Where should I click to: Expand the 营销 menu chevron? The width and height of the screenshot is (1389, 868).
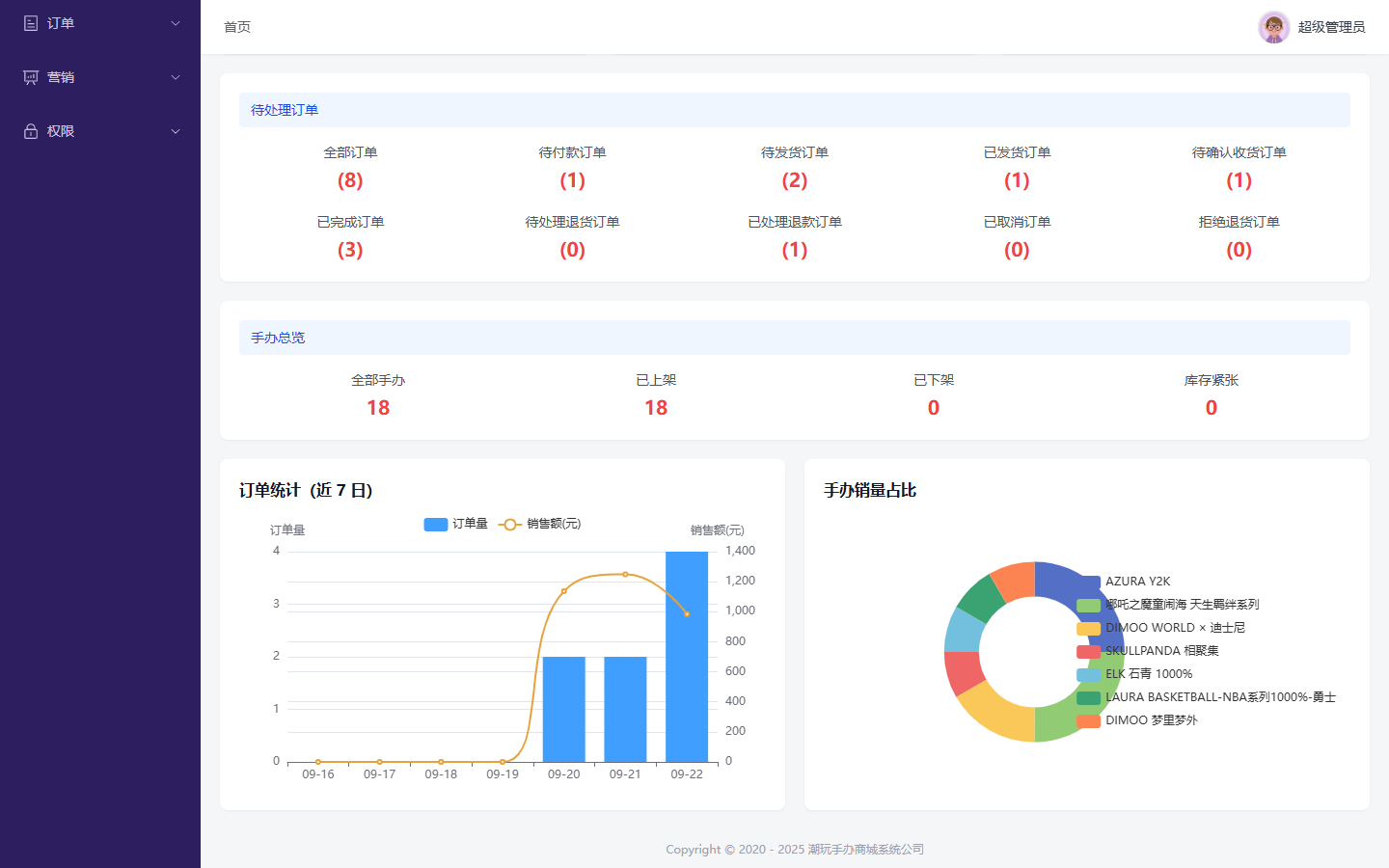[x=176, y=77]
